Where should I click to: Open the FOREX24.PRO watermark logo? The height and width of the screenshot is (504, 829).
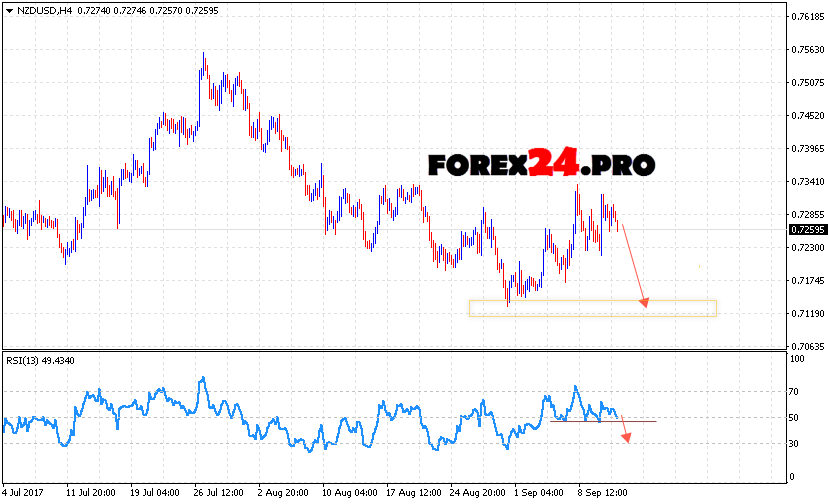[x=541, y=164]
